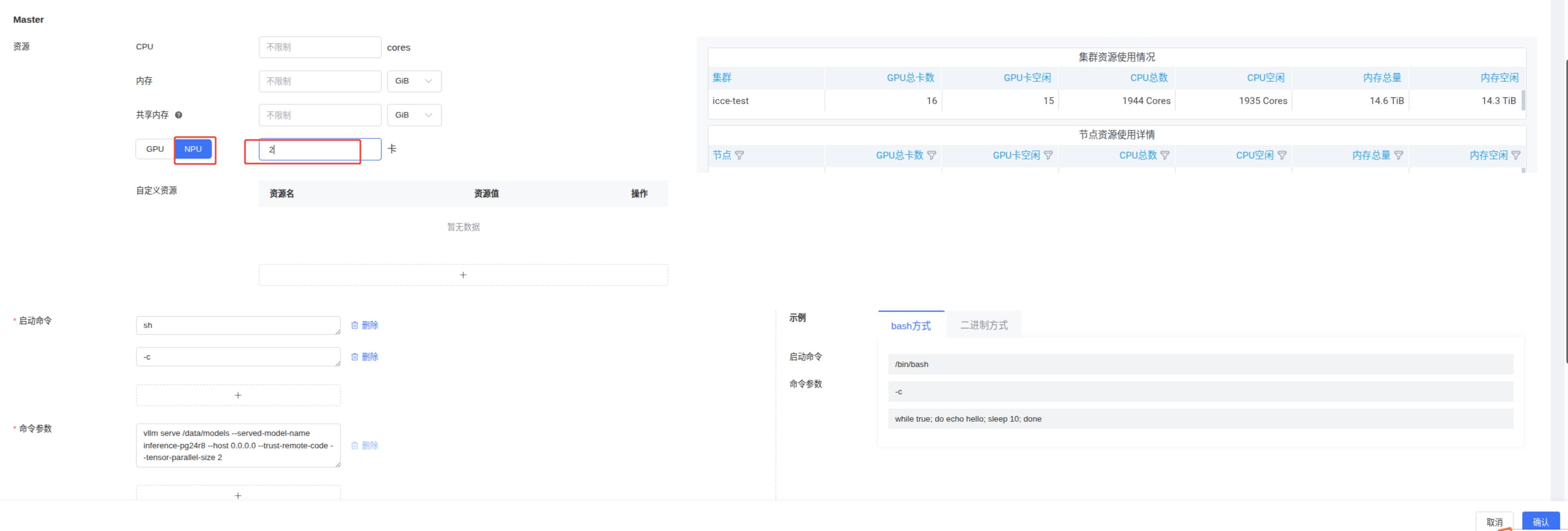Switch to the 二进制方式 example tab
This screenshot has height=531, width=1568.
point(984,325)
